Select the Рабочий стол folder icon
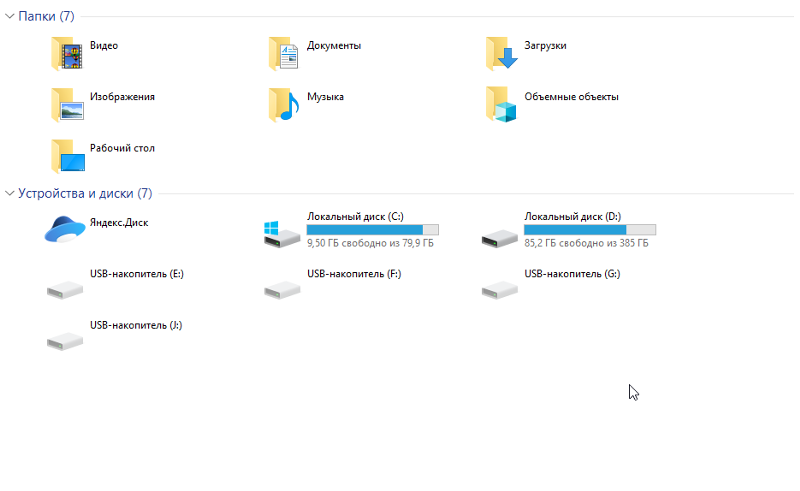800x491 pixels. pos(67,156)
